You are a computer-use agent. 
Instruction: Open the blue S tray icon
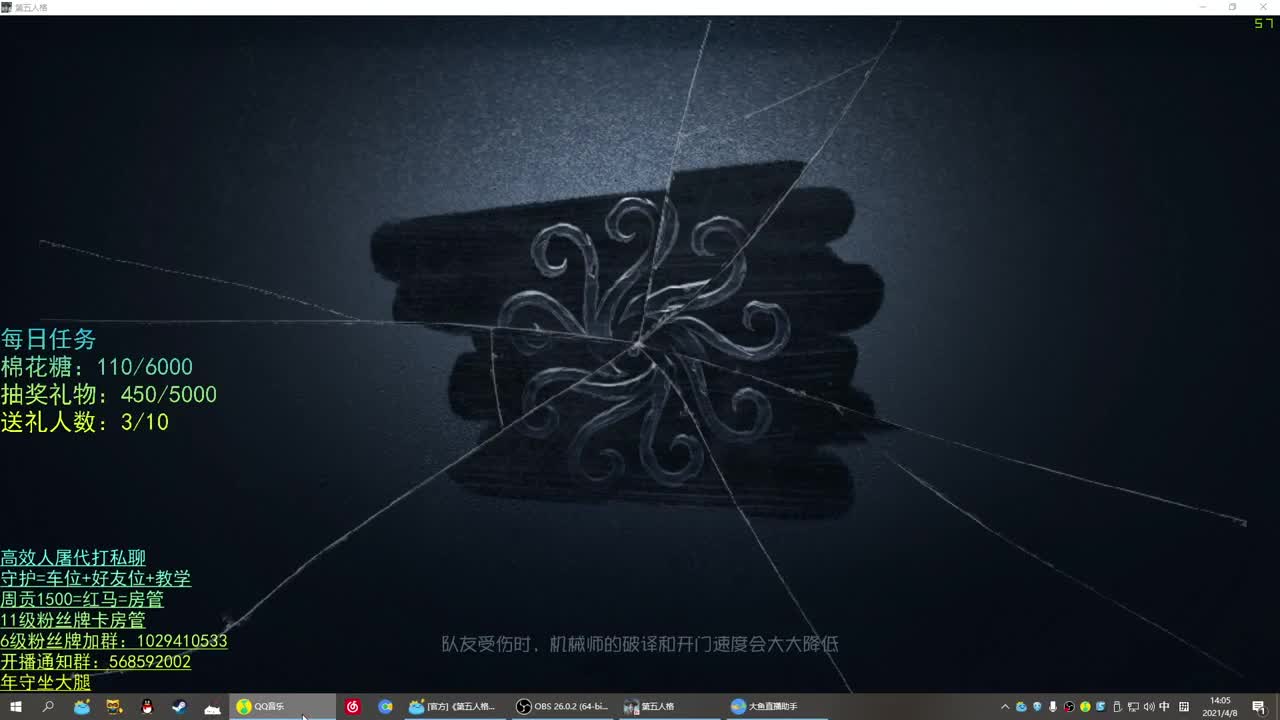[1101, 707]
